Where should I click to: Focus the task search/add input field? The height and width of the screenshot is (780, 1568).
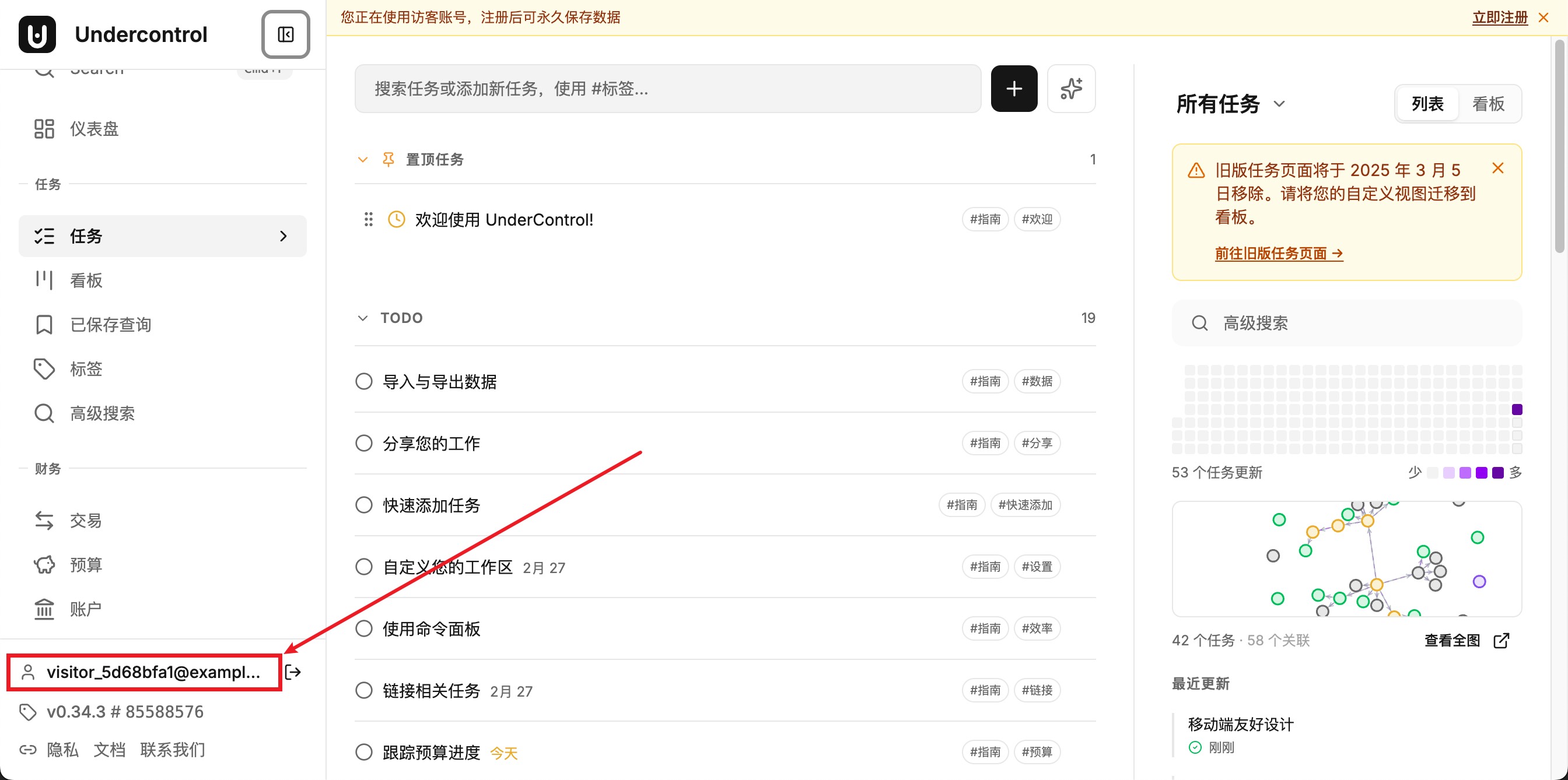pyautogui.click(x=668, y=89)
